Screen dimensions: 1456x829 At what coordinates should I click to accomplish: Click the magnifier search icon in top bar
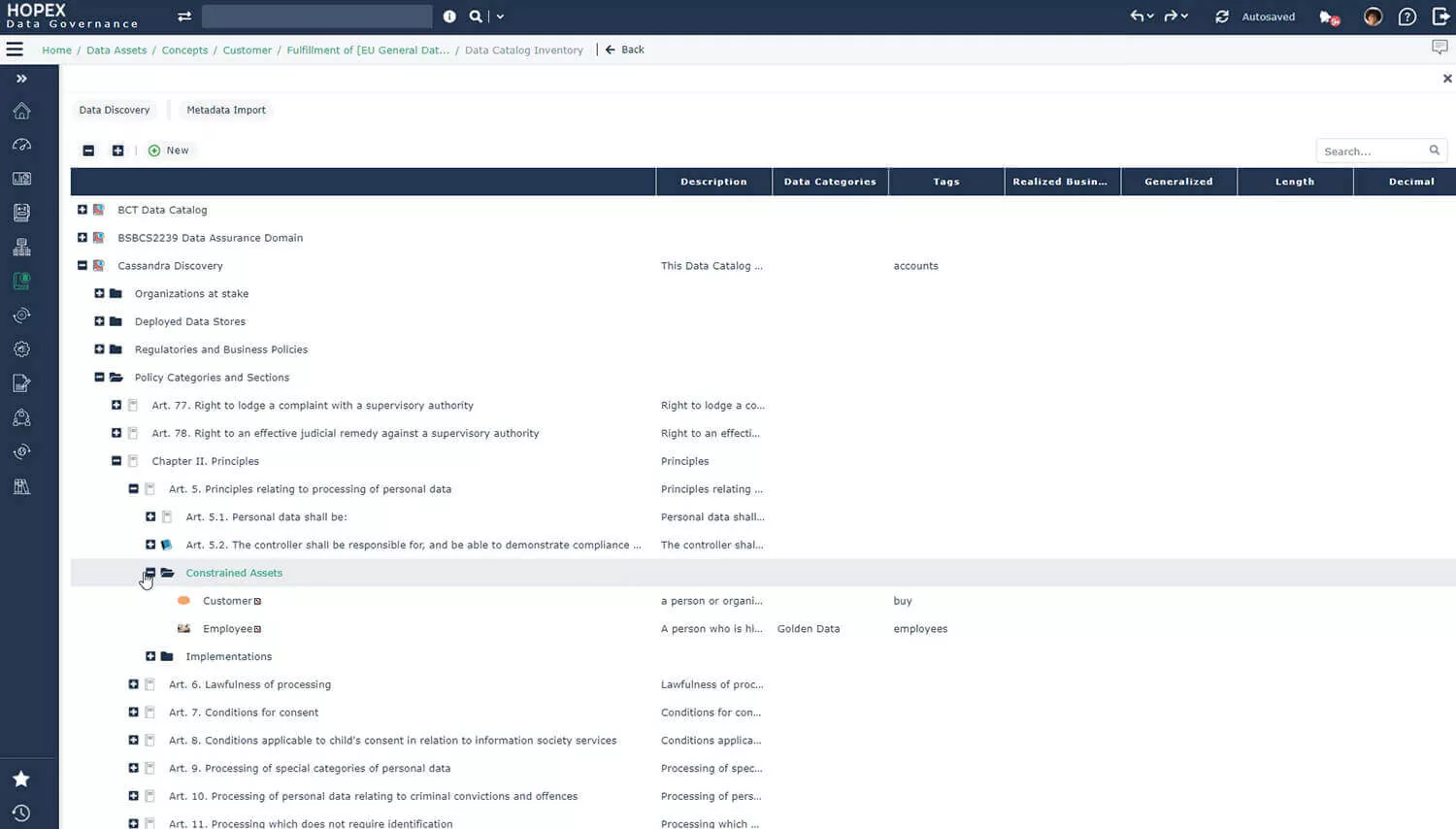[x=476, y=17]
